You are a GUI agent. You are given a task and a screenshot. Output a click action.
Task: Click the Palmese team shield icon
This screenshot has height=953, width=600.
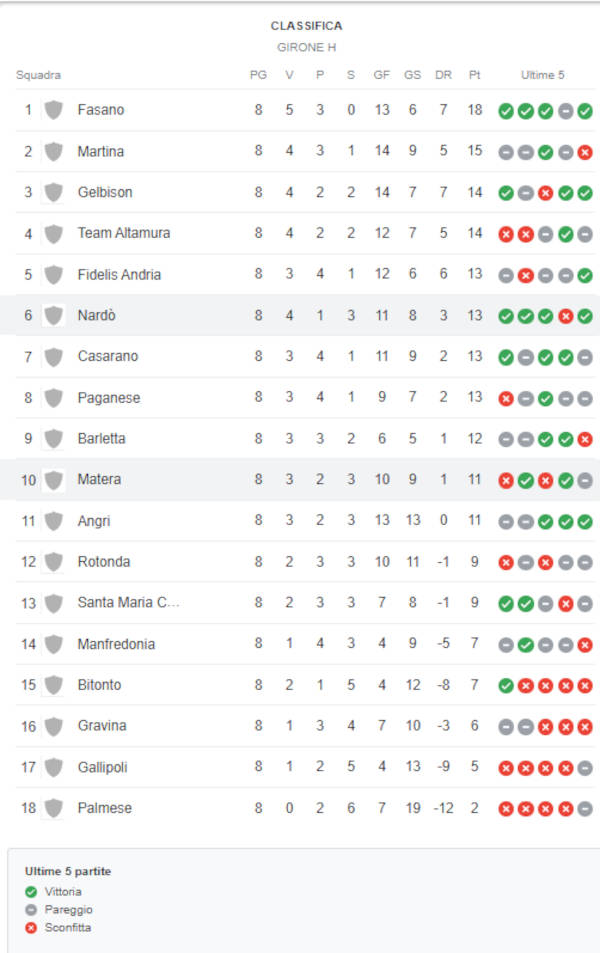53,808
